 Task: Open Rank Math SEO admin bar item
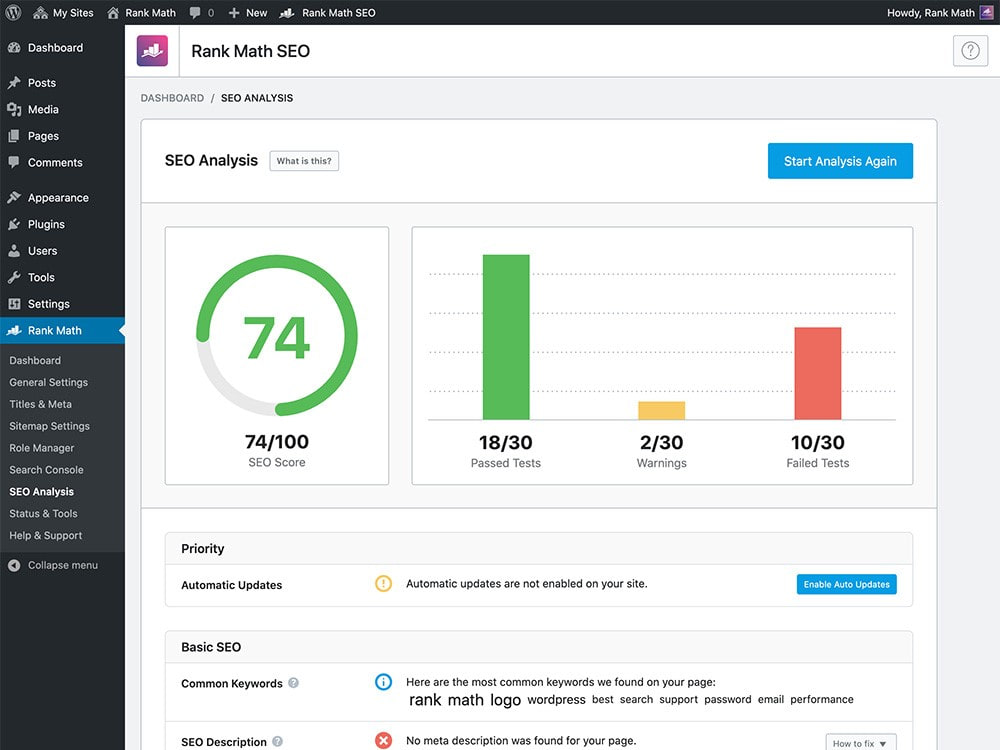pos(328,13)
